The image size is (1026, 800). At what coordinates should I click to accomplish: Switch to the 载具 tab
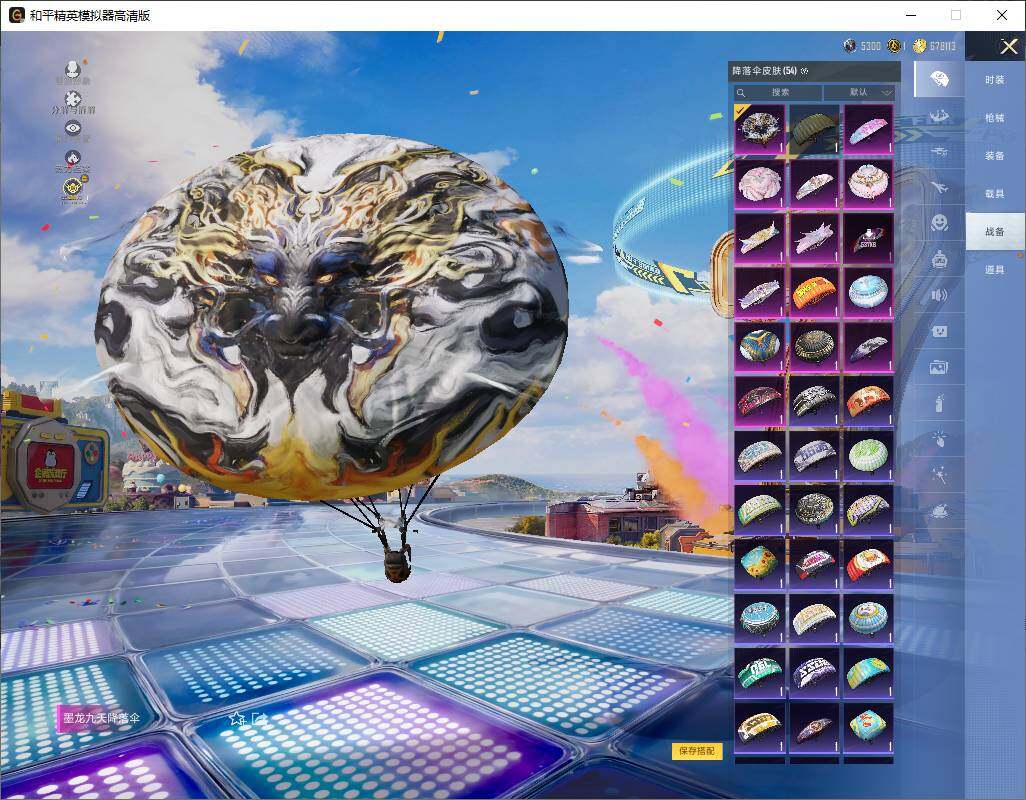click(995, 194)
